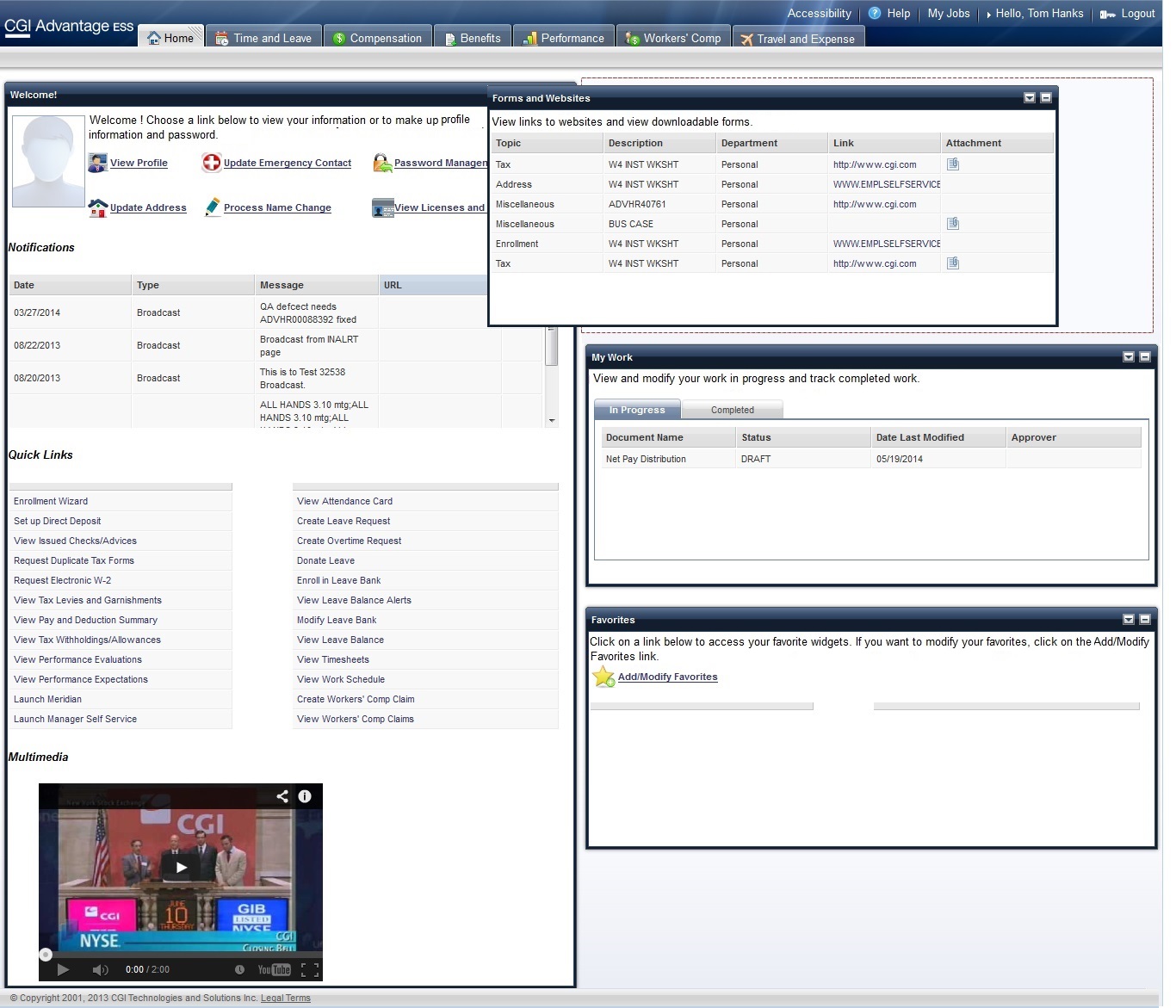Screen dimensions: 1176x1008
Task: Open the Time and Leave tab
Action: tap(263, 38)
